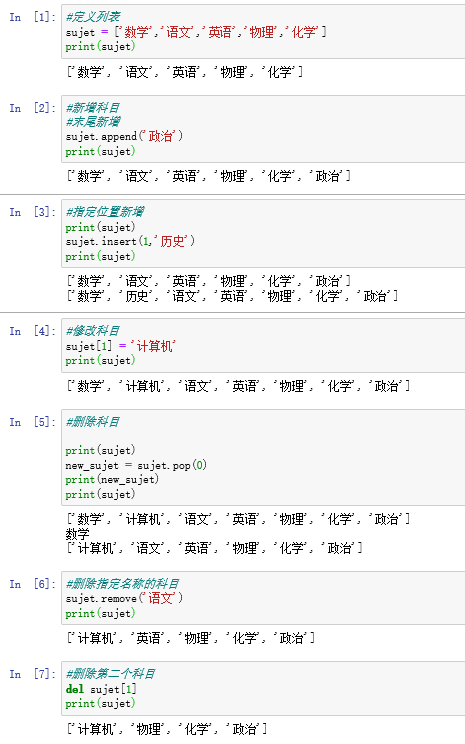Click cell 5 last output line
This screenshot has height=744, width=465.
coord(214,549)
